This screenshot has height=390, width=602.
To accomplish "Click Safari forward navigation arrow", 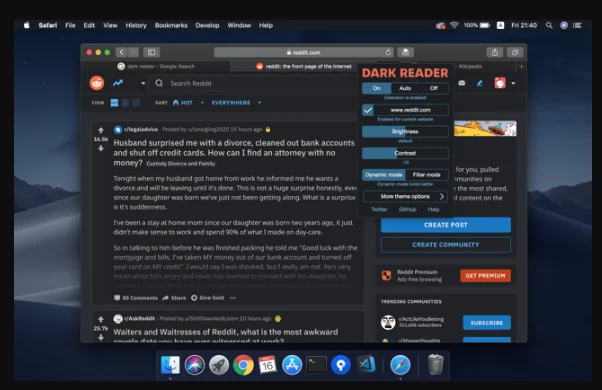I will point(133,52).
